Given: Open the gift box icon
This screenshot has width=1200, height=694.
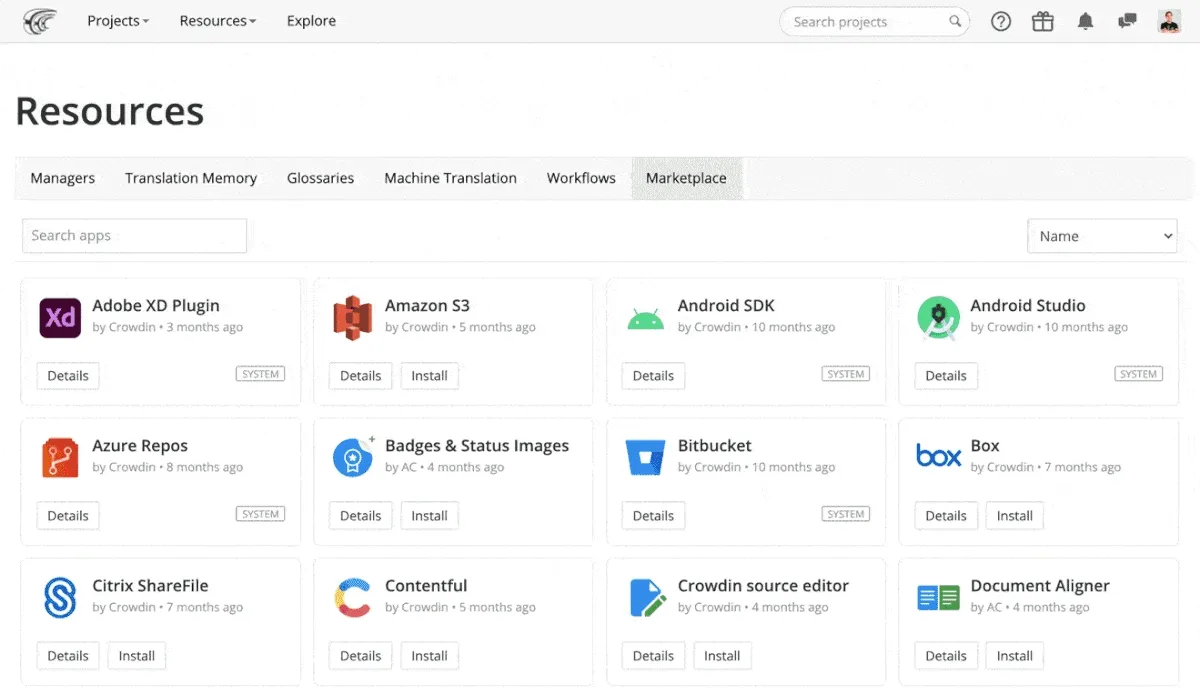Looking at the screenshot, I should [x=1043, y=21].
